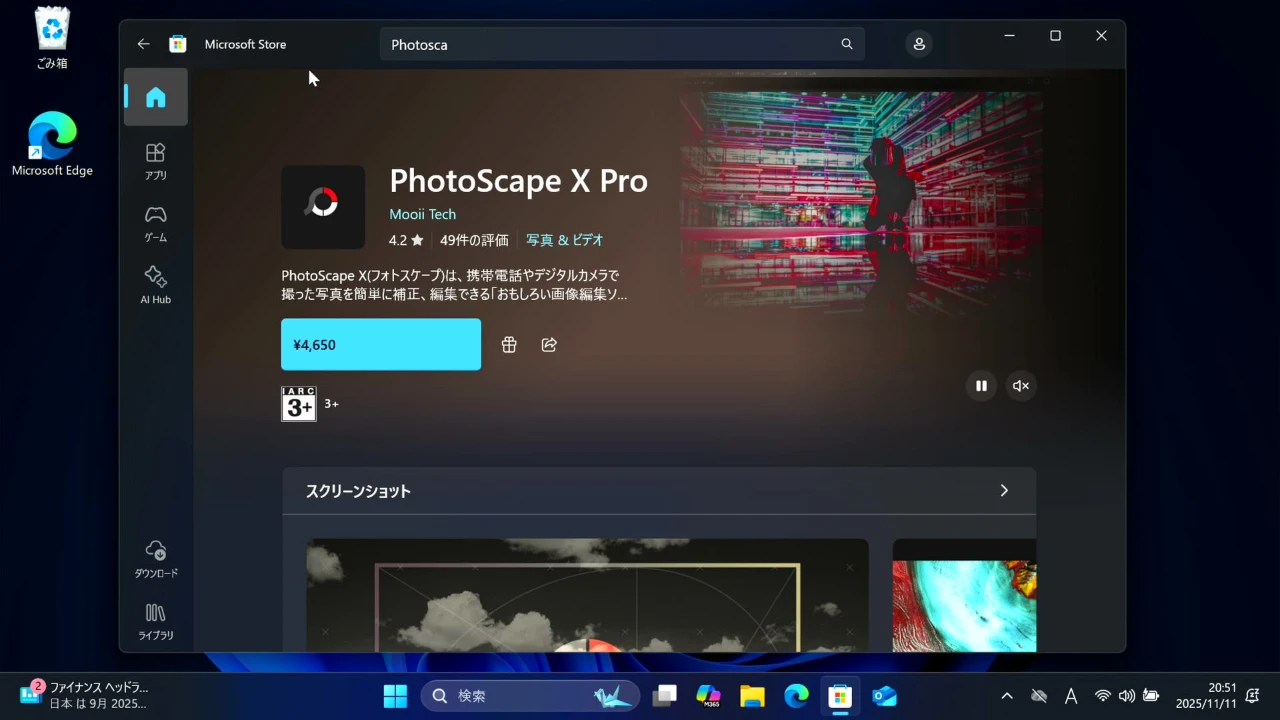The width and height of the screenshot is (1280, 720).
Task: Open the Library (ライブラリ) page
Action: point(156,621)
